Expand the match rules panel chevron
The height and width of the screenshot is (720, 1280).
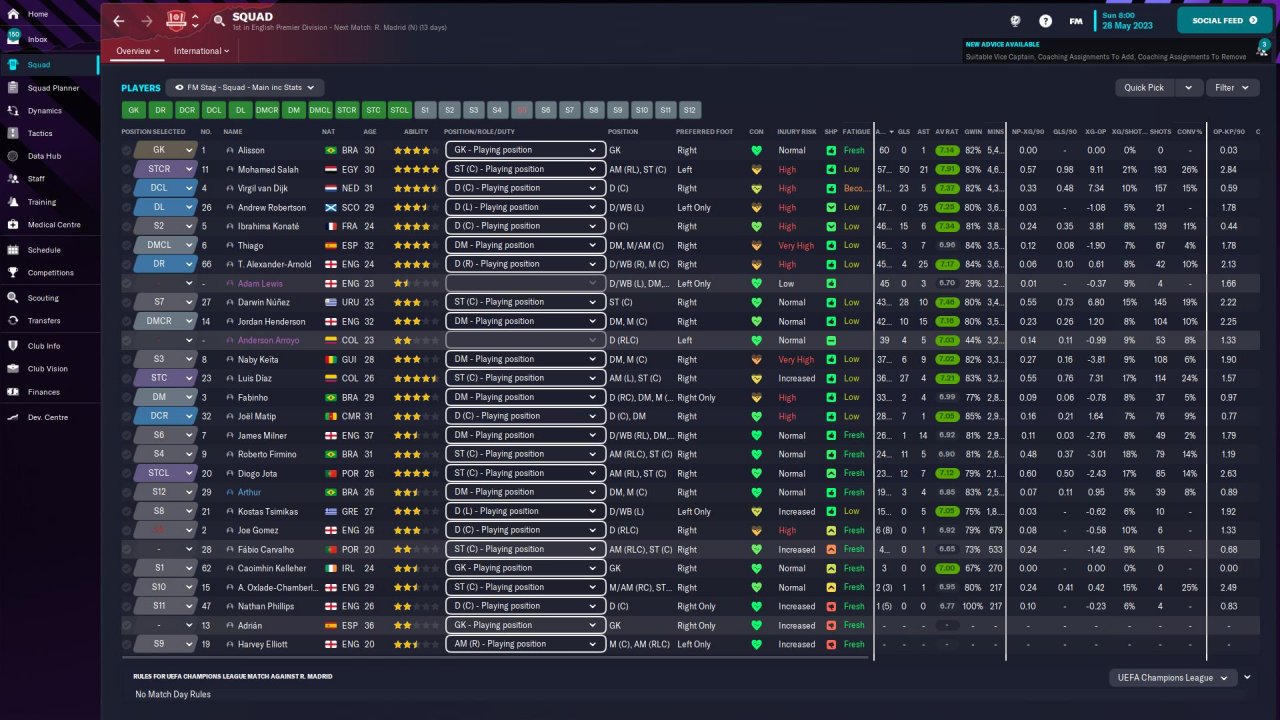pos(1247,678)
